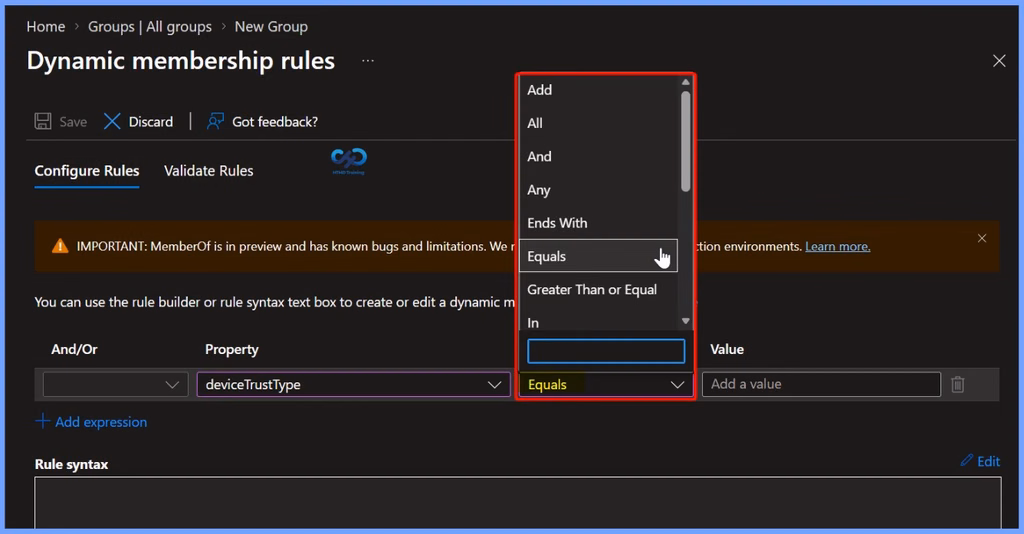Select Greater Than or Equal operator
The width and height of the screenshot is (1024, 534).
coord(598,290)
